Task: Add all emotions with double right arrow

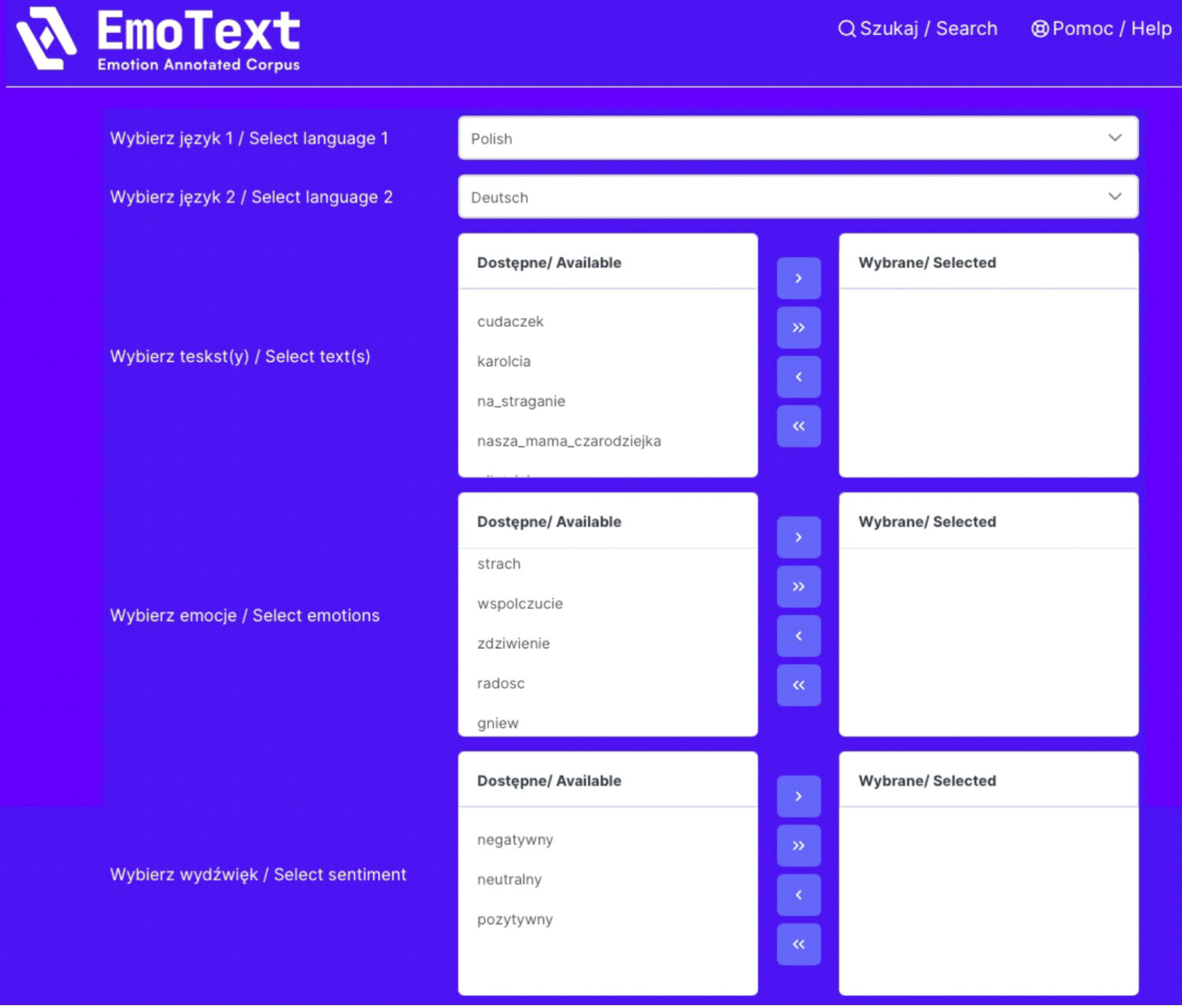Action: [798, 587]
